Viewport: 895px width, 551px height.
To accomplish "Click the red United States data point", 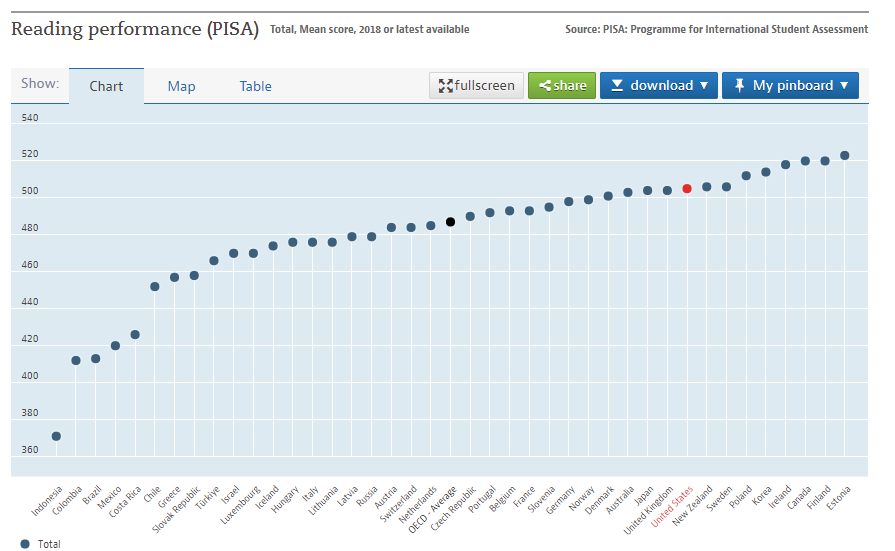I will point(687,188).
